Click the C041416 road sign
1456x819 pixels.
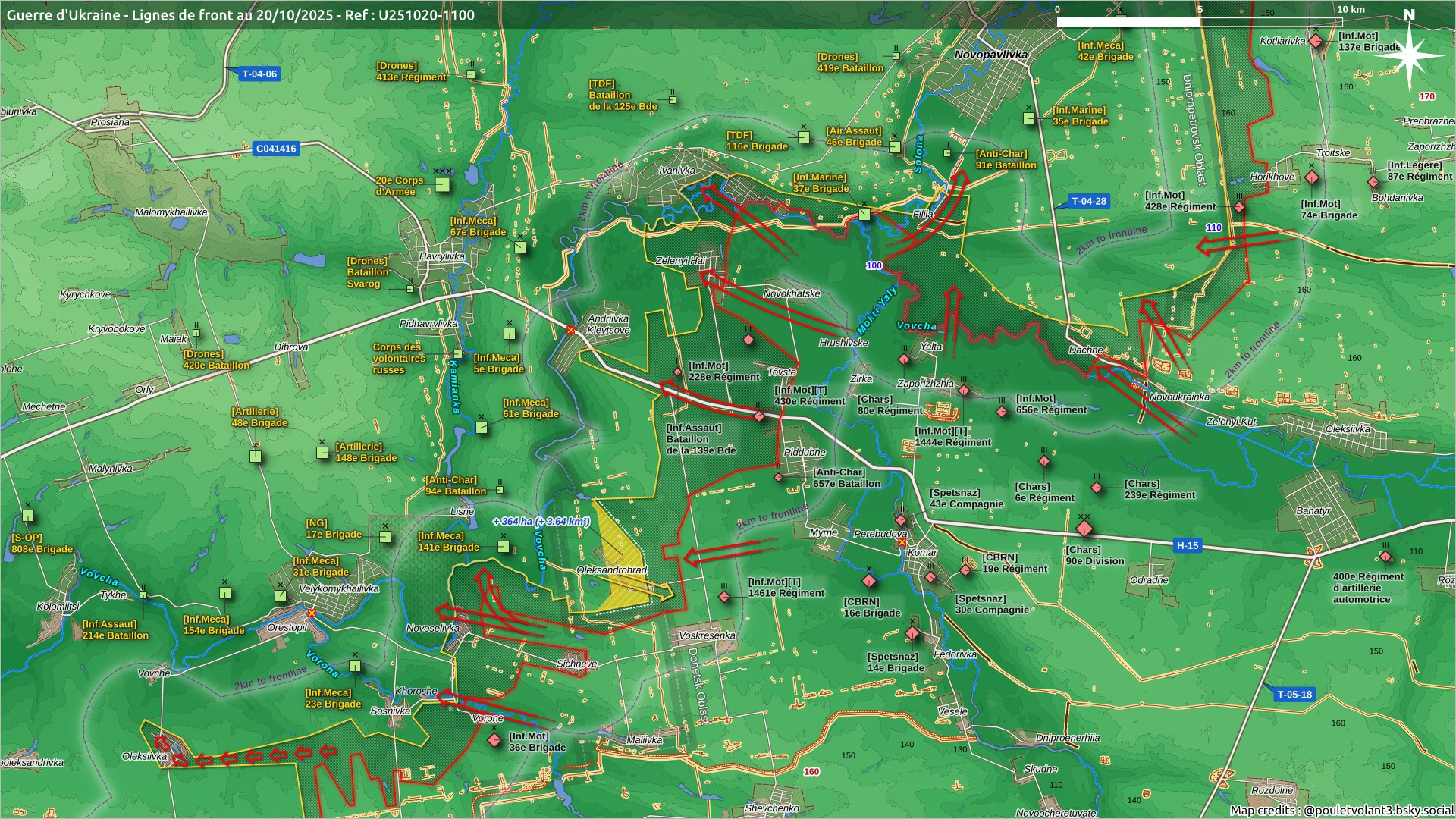click(x=276, y=149)
